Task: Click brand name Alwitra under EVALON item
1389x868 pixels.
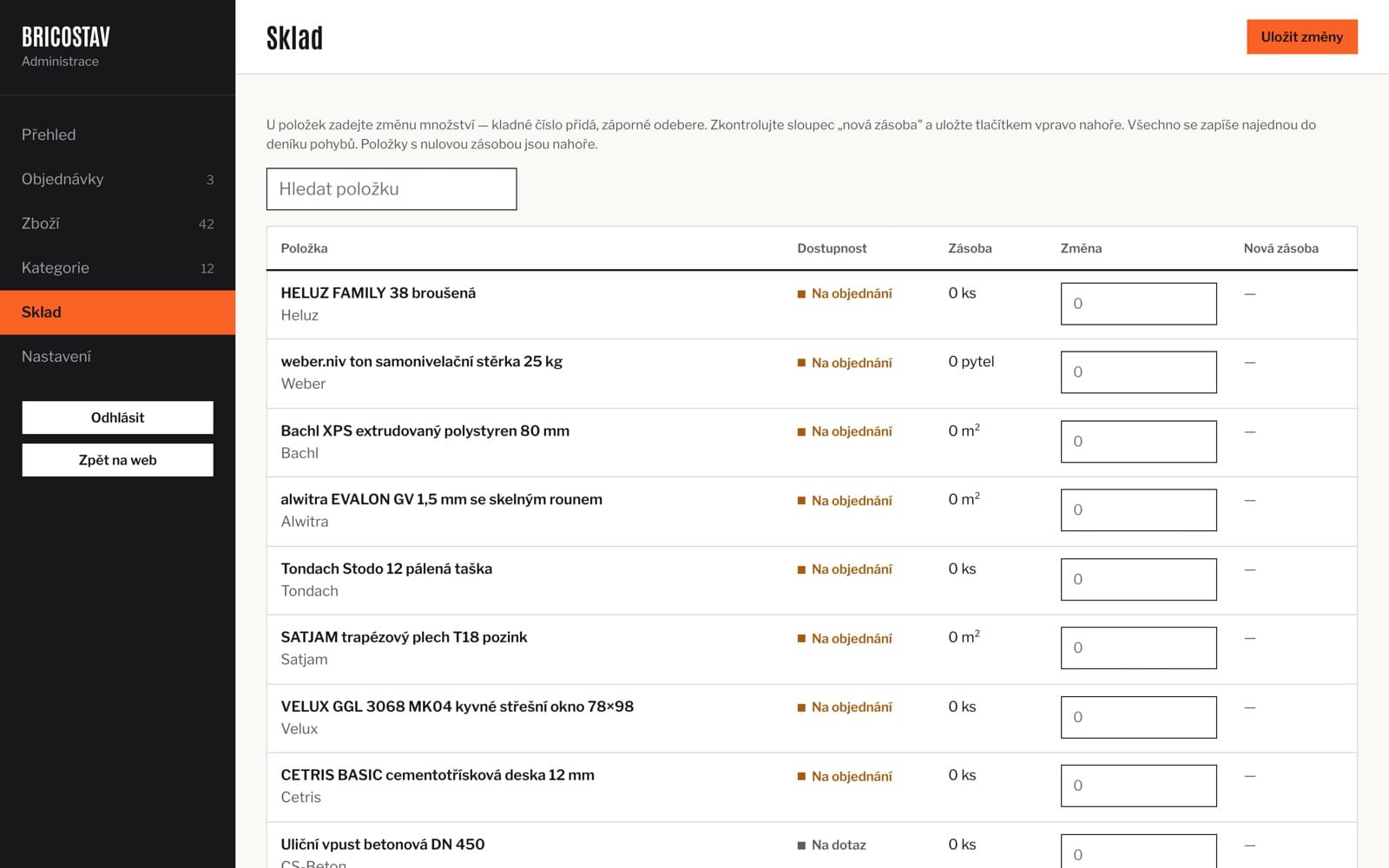Action: tap(305, 522)
